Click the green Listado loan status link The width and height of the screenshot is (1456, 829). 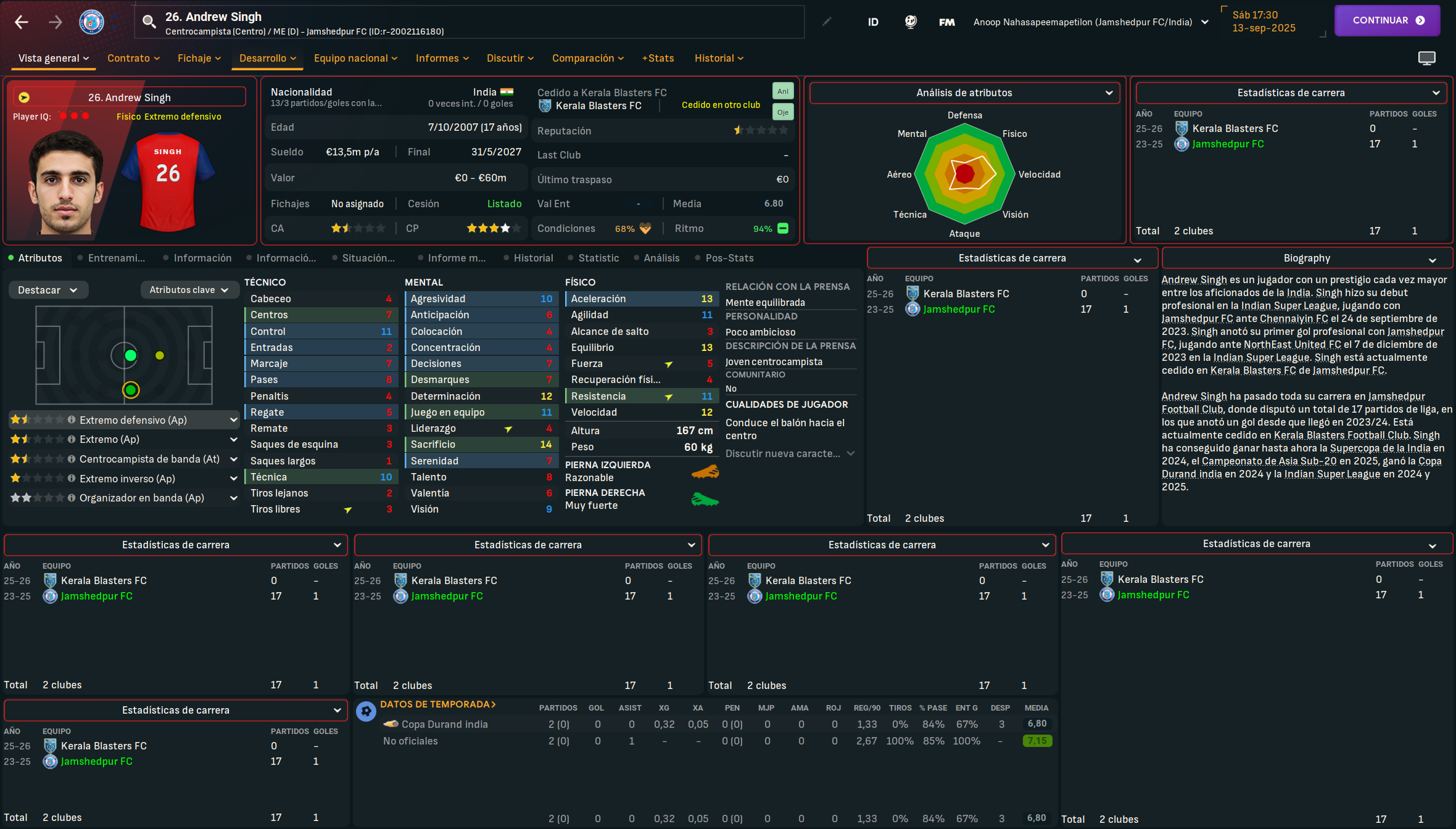[504, 204]
